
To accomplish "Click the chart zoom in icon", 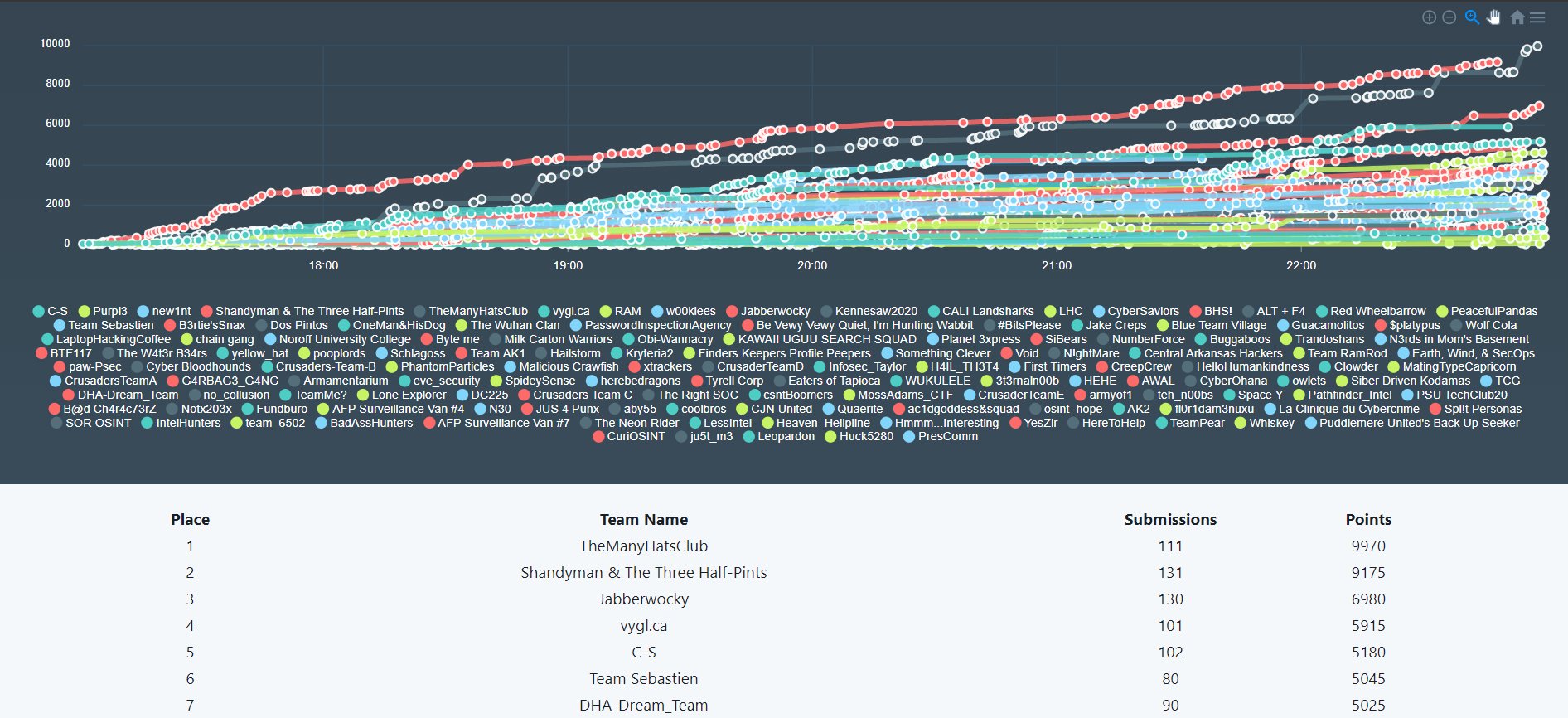I will point(1429,17).
